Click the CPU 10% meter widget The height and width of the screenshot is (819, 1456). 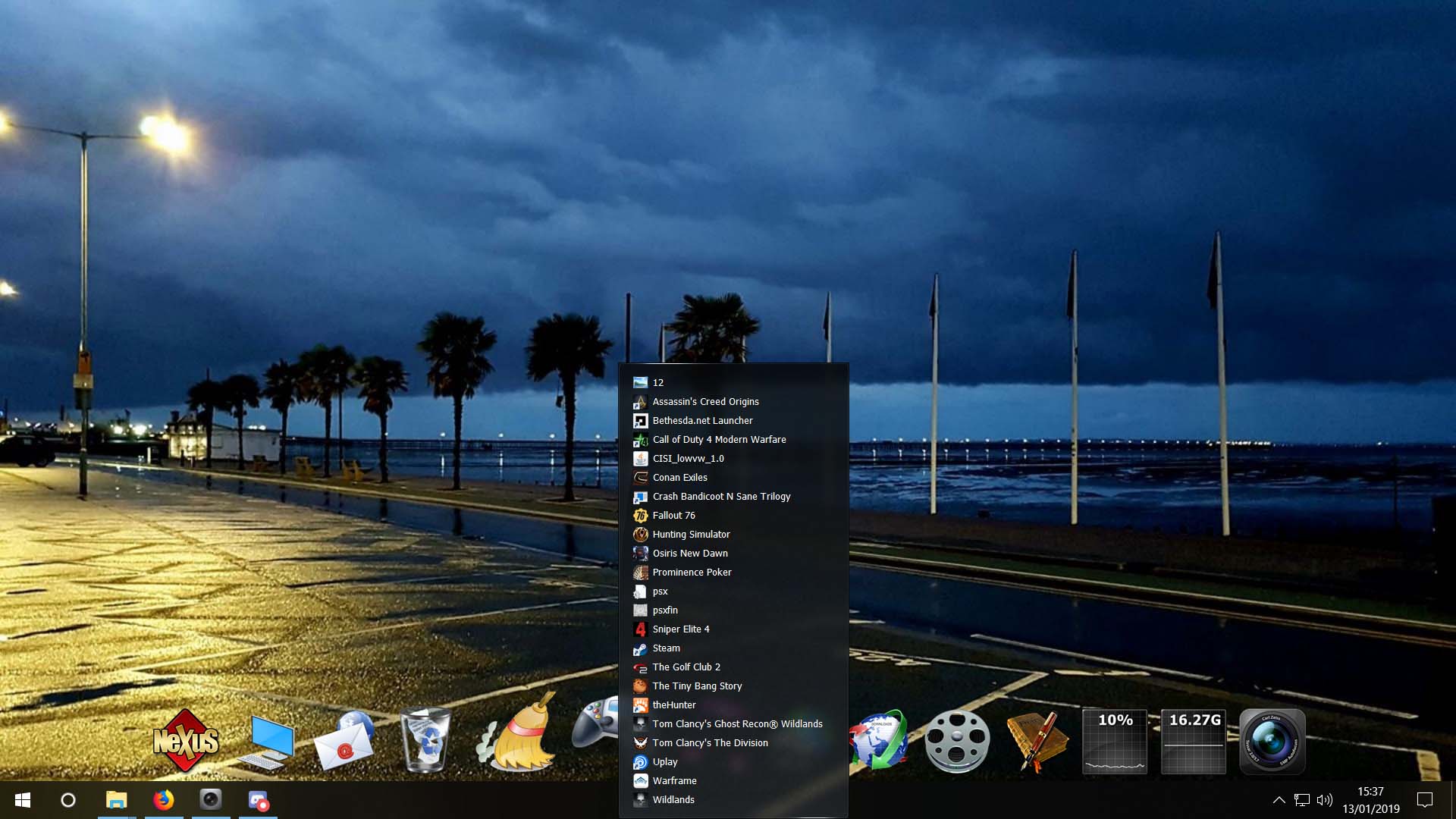pyautogui.click(x=1115, y=741)
